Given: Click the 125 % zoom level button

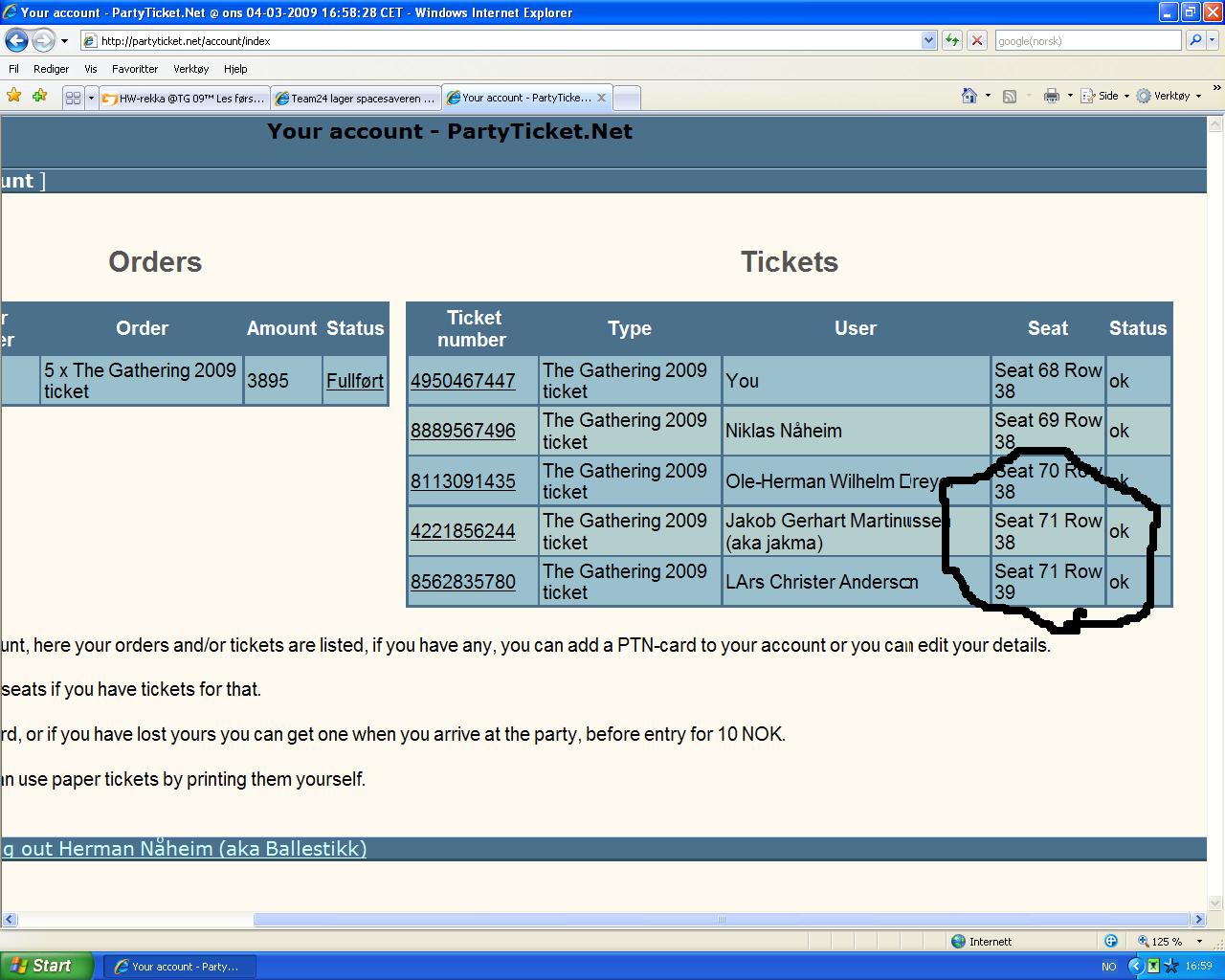Looking at the screenshot, I should (x=1161, y=942).
